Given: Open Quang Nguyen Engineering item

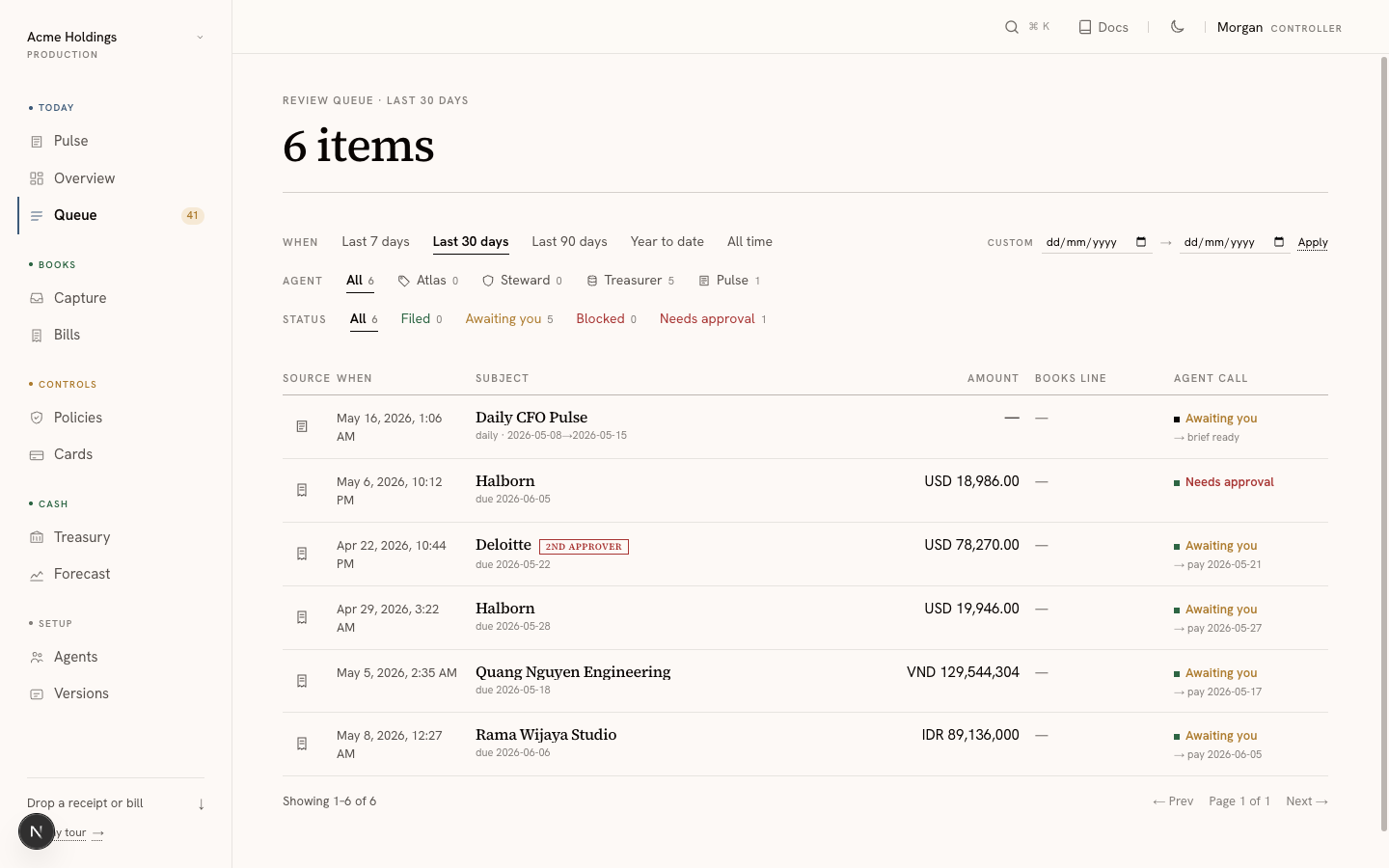Looking at the screenshot, I should click(x=573, y=672).
